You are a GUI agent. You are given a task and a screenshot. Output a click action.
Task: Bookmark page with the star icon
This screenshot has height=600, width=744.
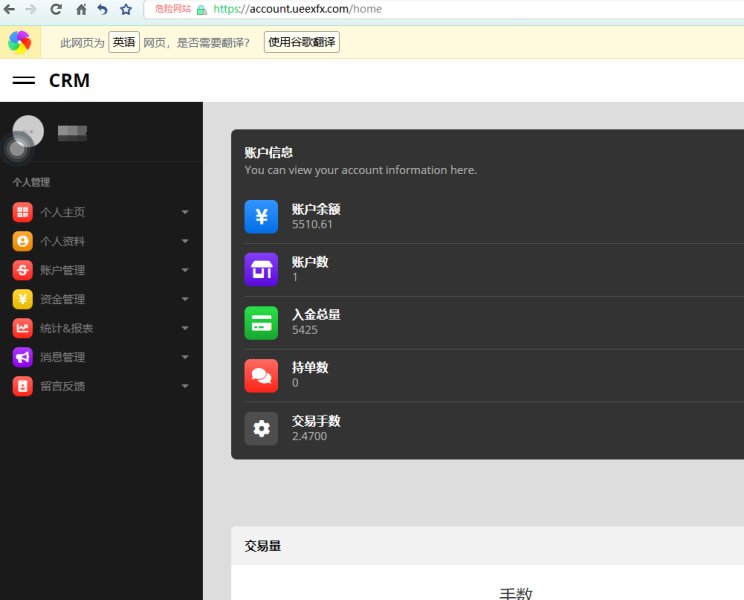click(126, 9)
